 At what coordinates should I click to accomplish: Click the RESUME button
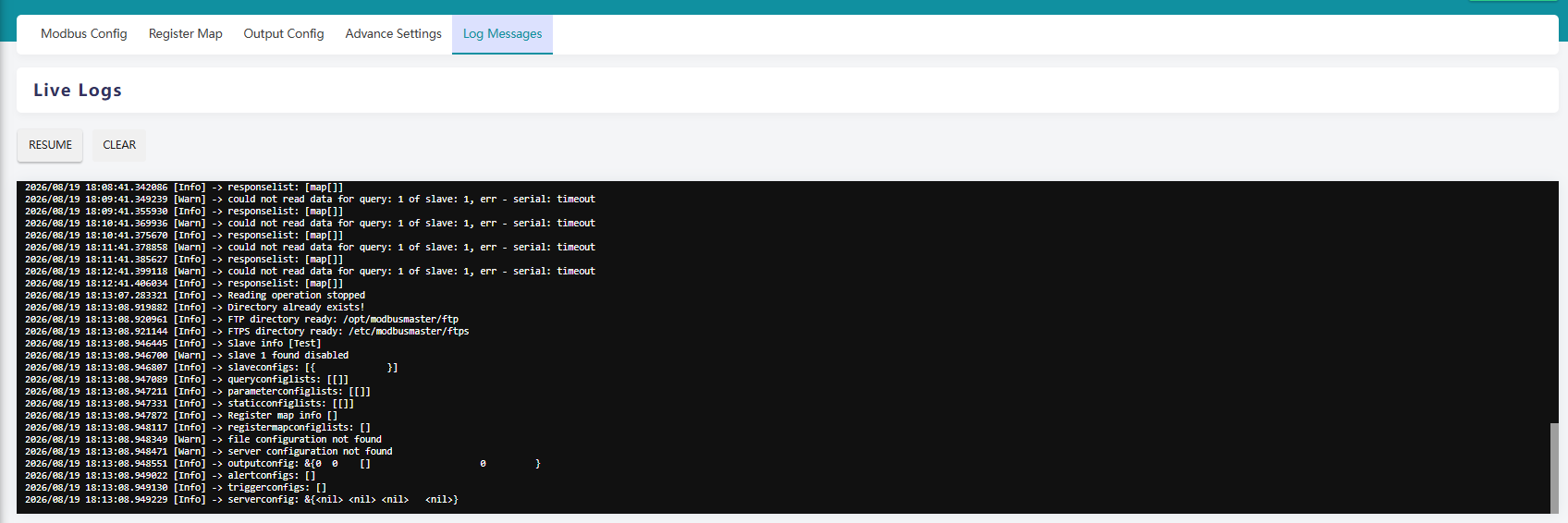point(50,145)
